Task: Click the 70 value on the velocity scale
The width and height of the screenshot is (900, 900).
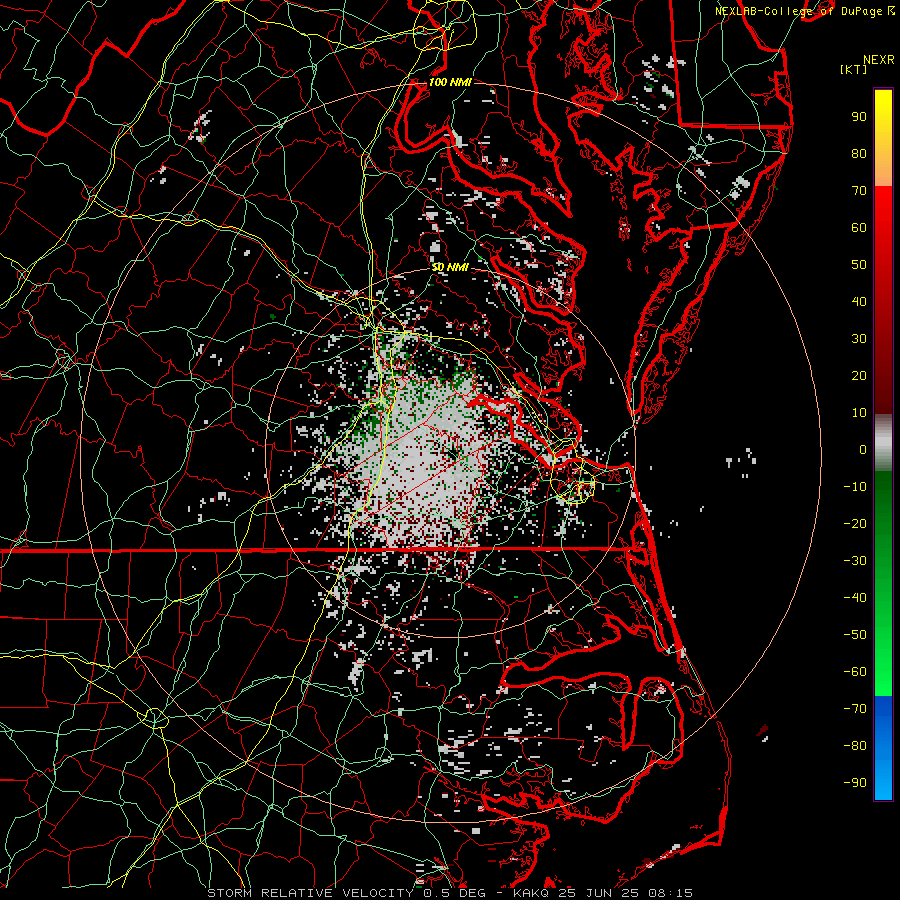Action: pos(859,191)
